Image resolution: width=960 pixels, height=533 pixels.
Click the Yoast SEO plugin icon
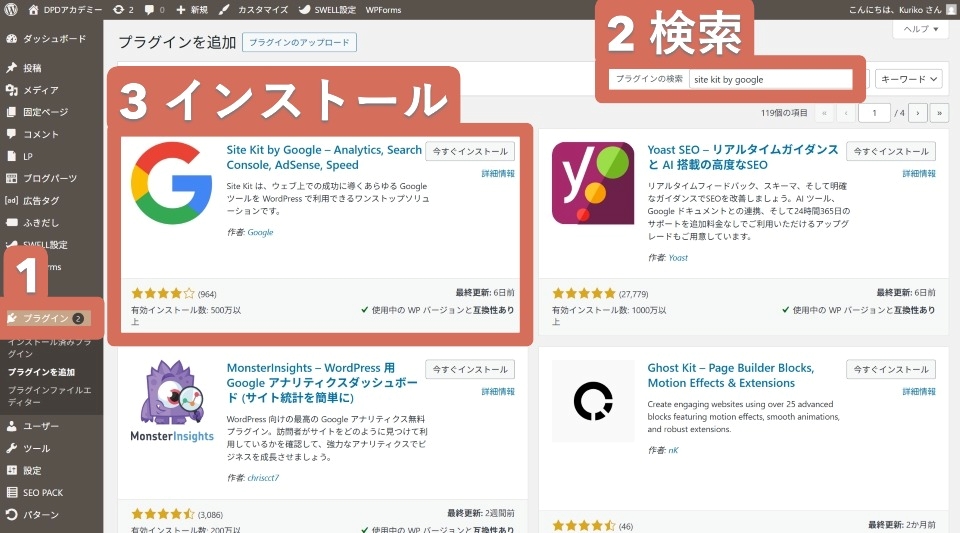click(592, 183)
